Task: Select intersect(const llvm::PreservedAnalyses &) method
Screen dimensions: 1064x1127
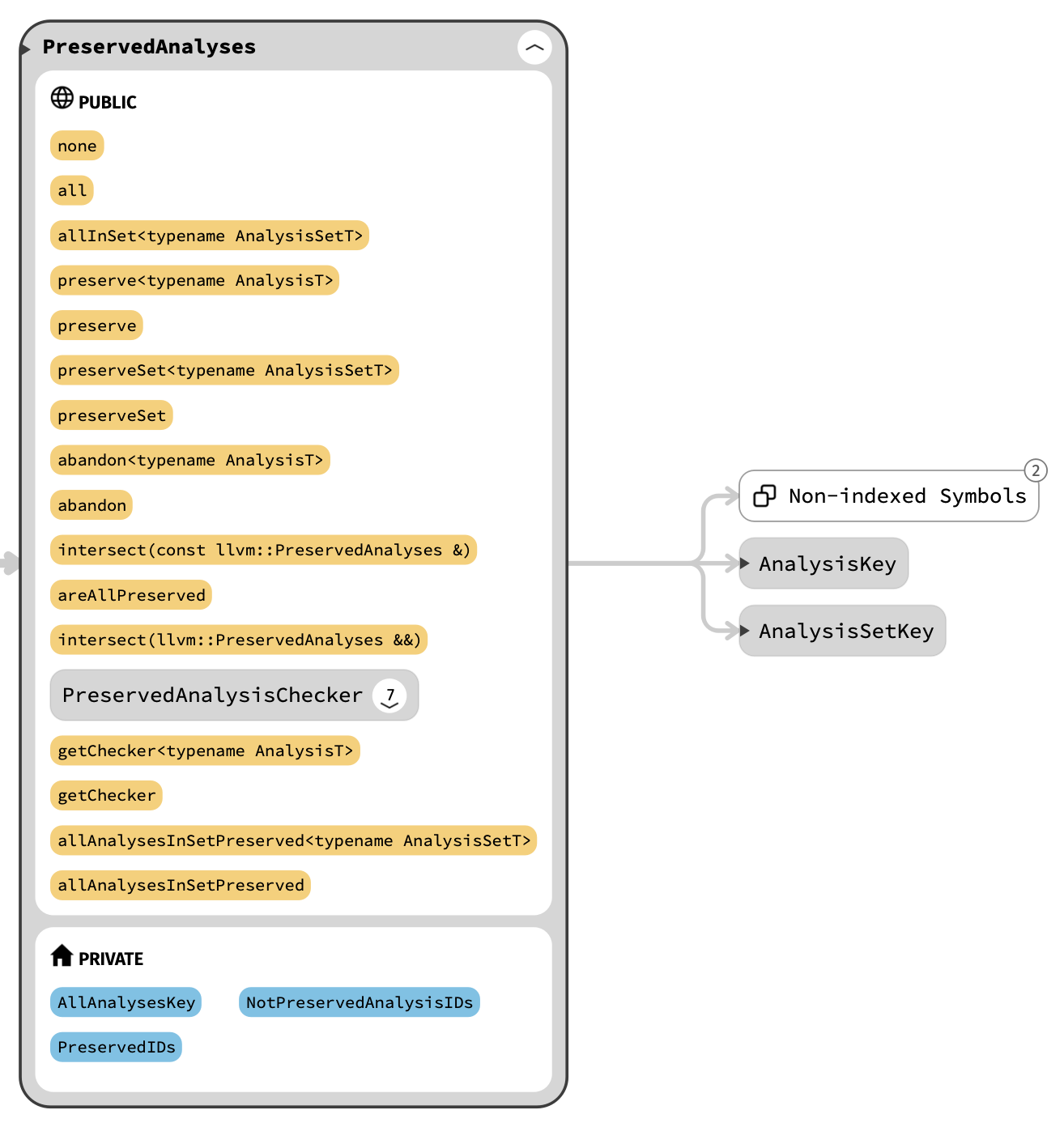Action: coord(263,551)
